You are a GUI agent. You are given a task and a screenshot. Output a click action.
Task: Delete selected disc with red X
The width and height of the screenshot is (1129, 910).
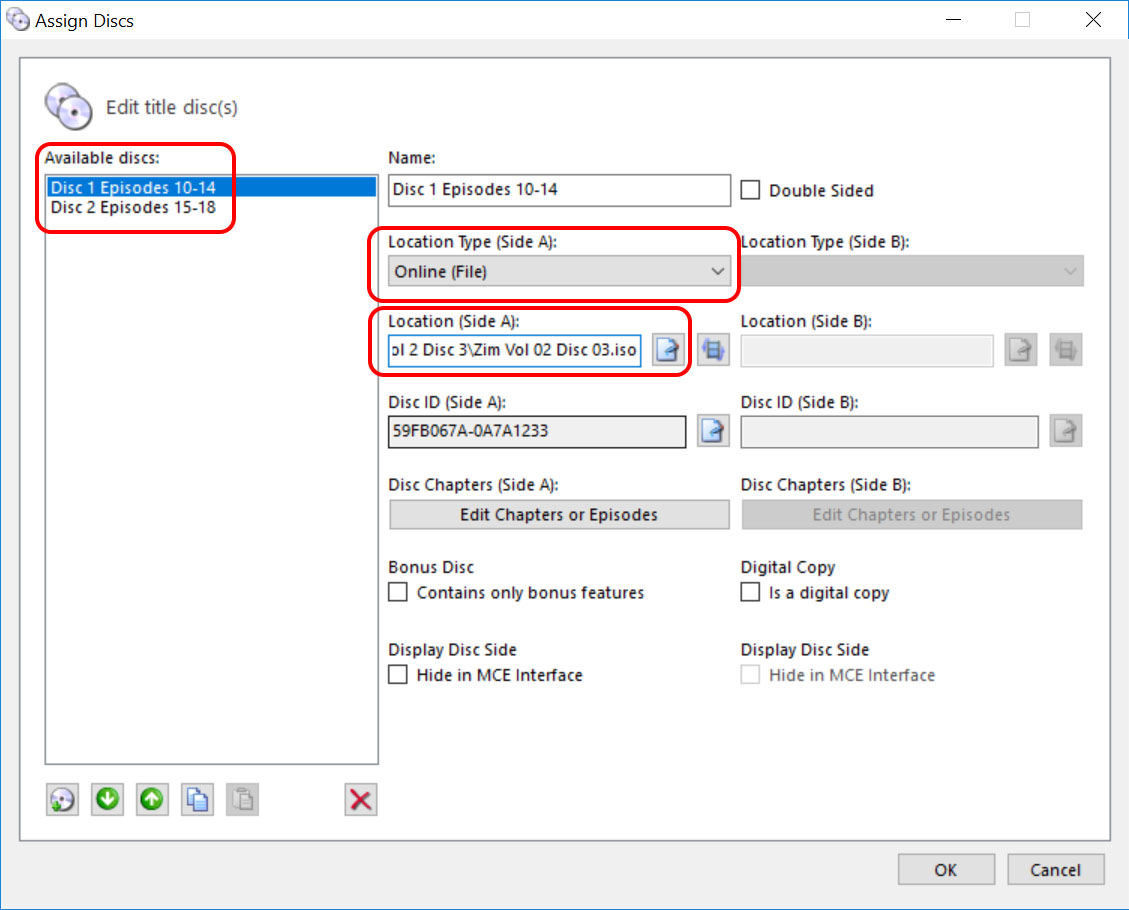coord(361,800)
